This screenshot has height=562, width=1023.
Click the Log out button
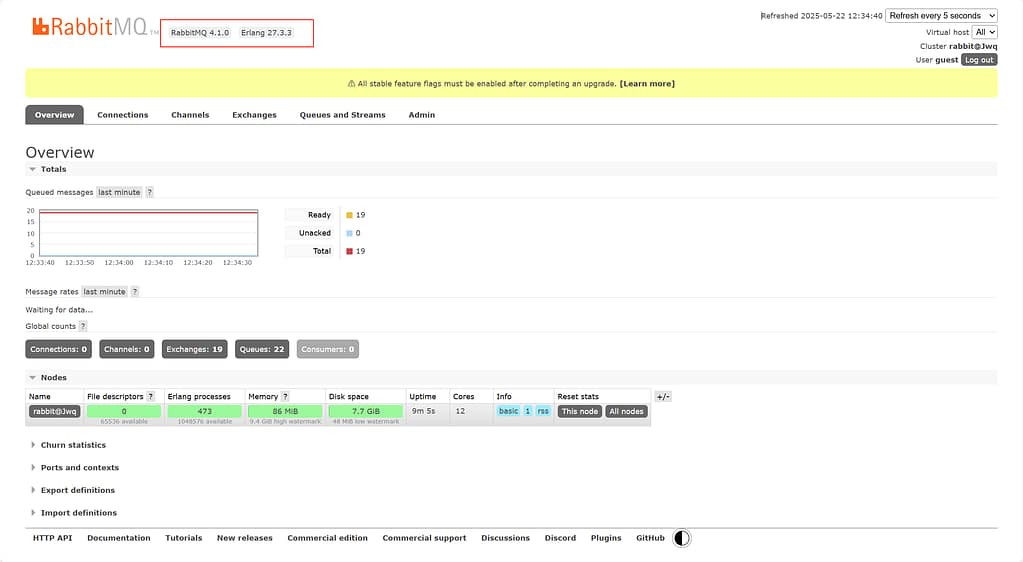pyautogui.click(x=979, y=60)
